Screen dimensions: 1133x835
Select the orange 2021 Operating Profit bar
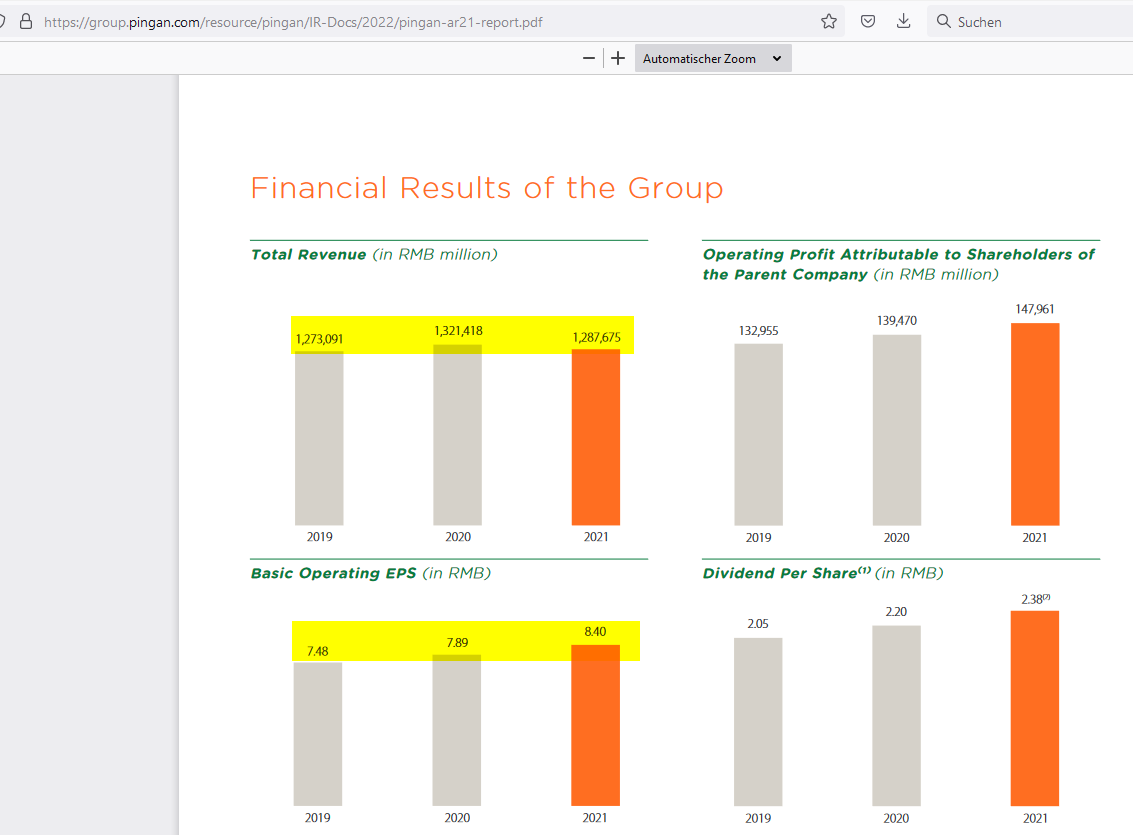(1034, 425)
